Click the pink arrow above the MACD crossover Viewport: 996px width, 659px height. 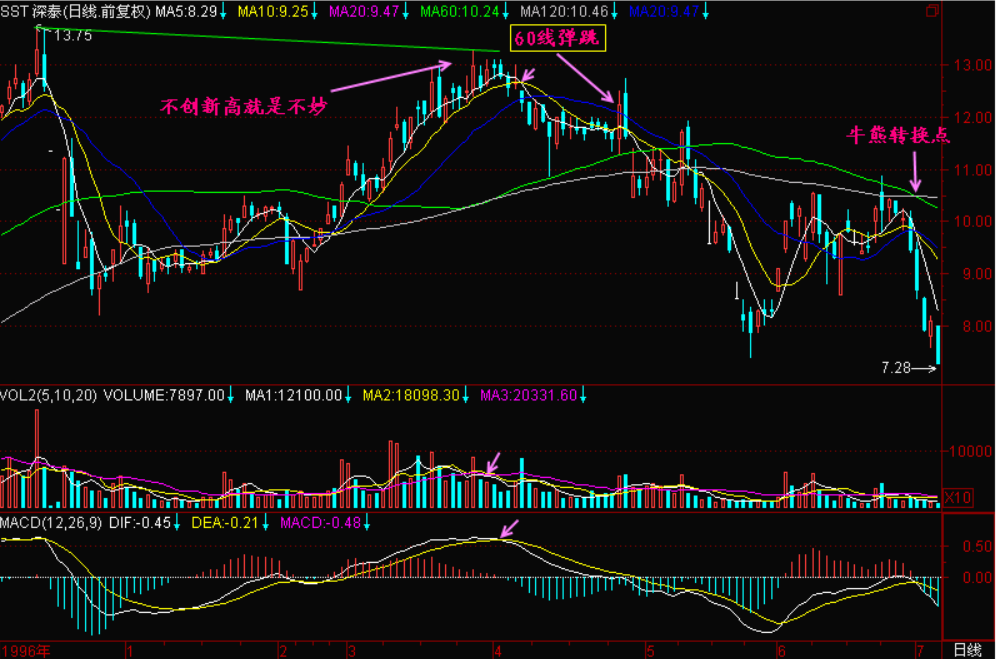click(509, 528)
